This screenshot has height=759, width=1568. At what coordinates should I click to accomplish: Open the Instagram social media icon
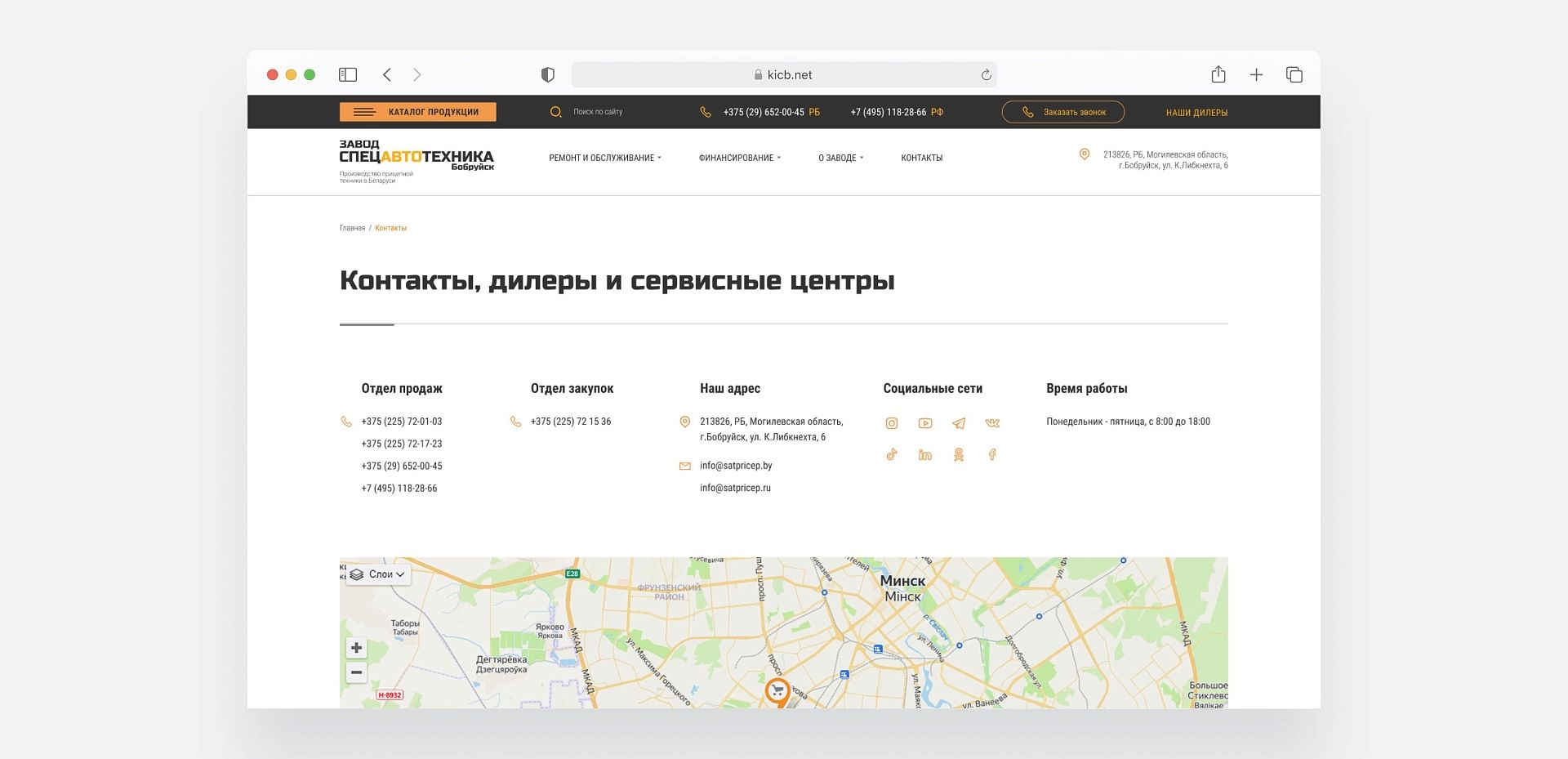point(892,423)
